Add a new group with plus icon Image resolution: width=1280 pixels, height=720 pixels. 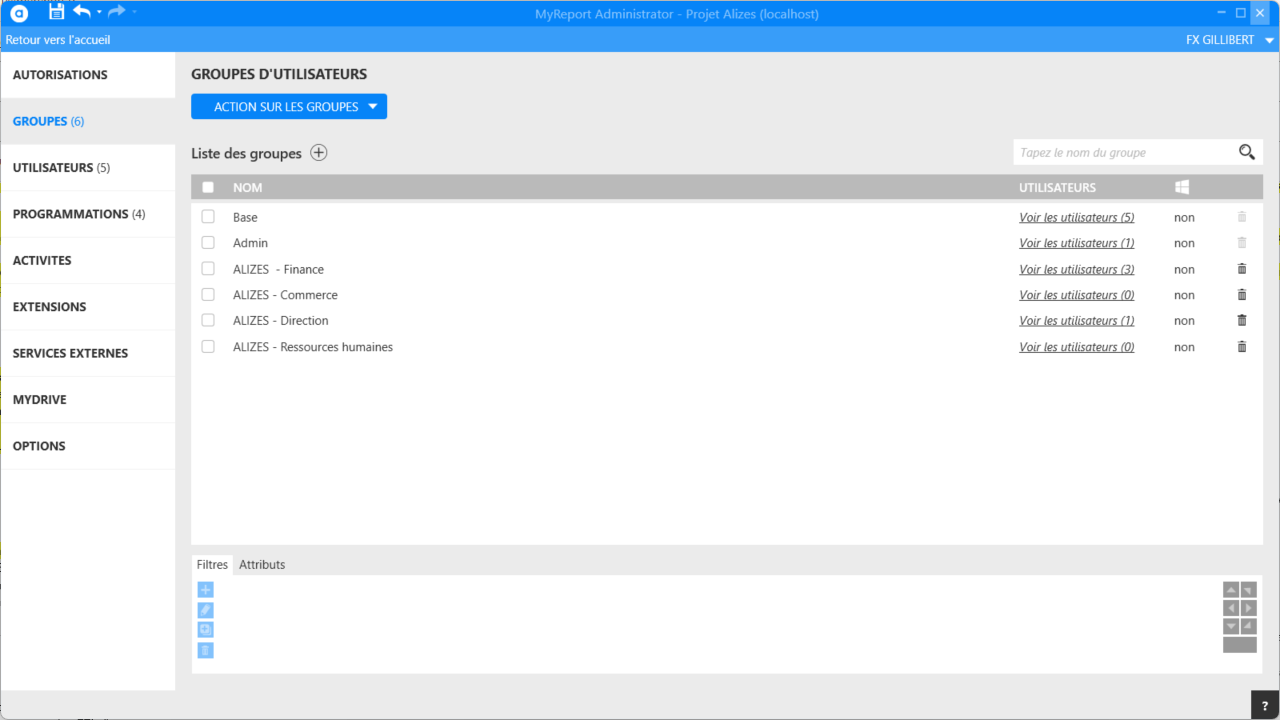click(318, 153)
